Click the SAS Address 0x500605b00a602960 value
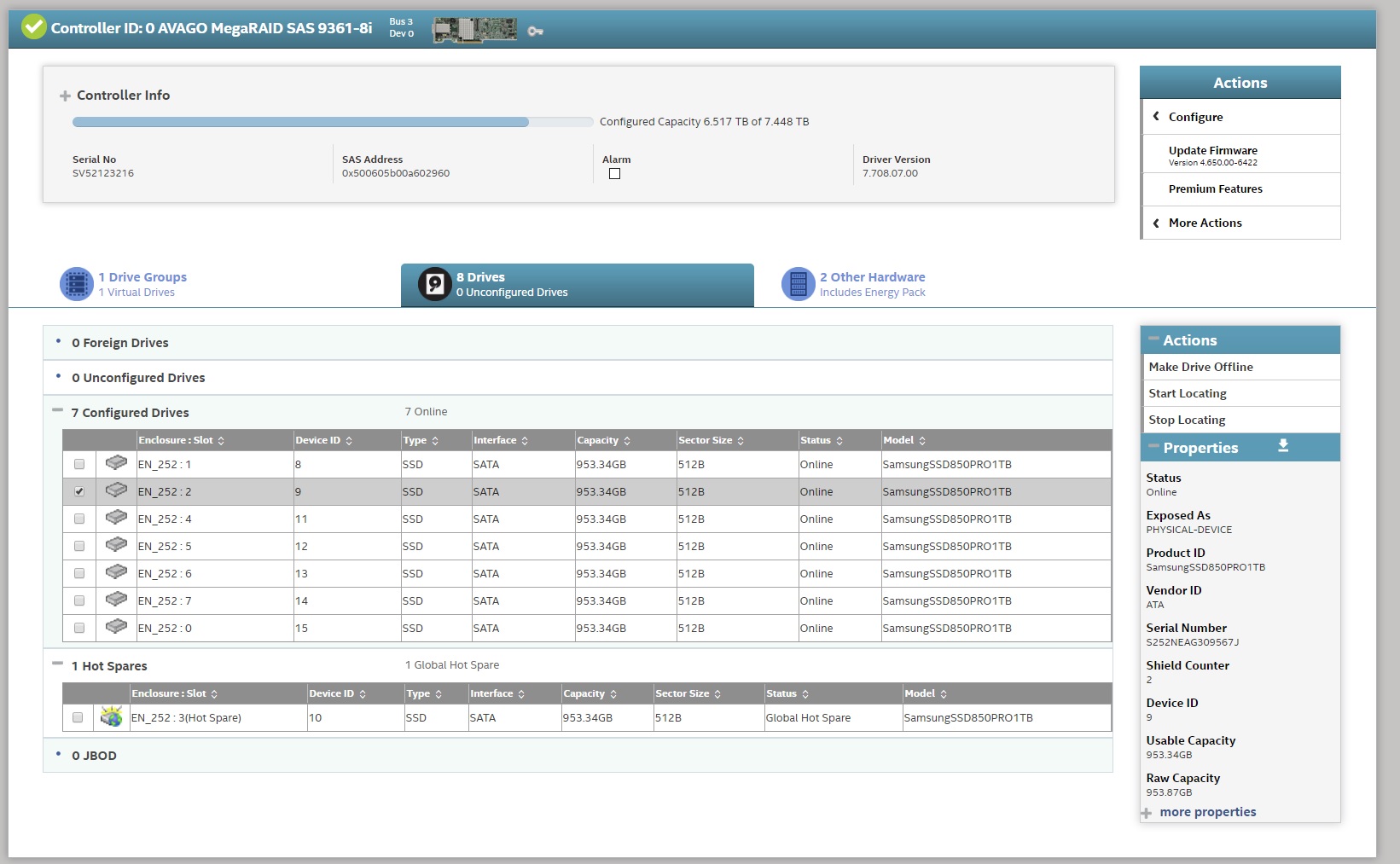The image size is (1400, 864). pyautogui.click(x=396, y=173)
